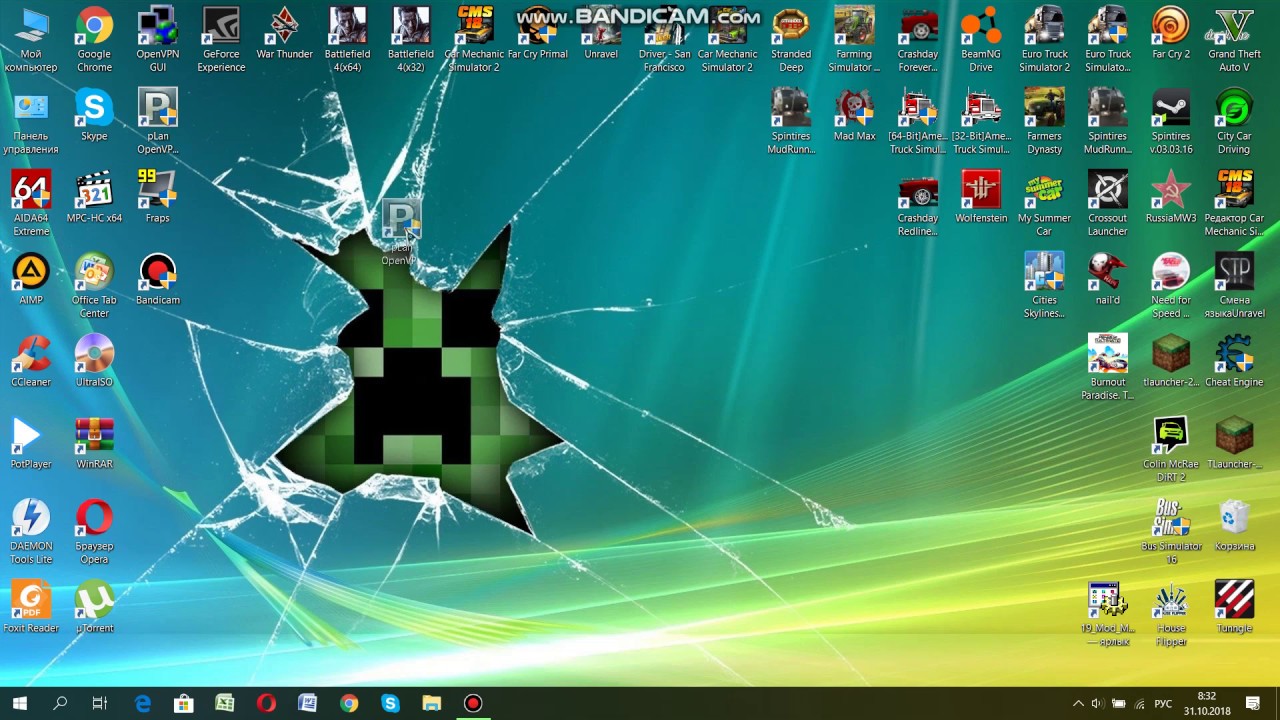Select the MPC-HC x64 shortcut
Image resolution: width=1280 pixels, height=720 pixels.
(94, 196)
